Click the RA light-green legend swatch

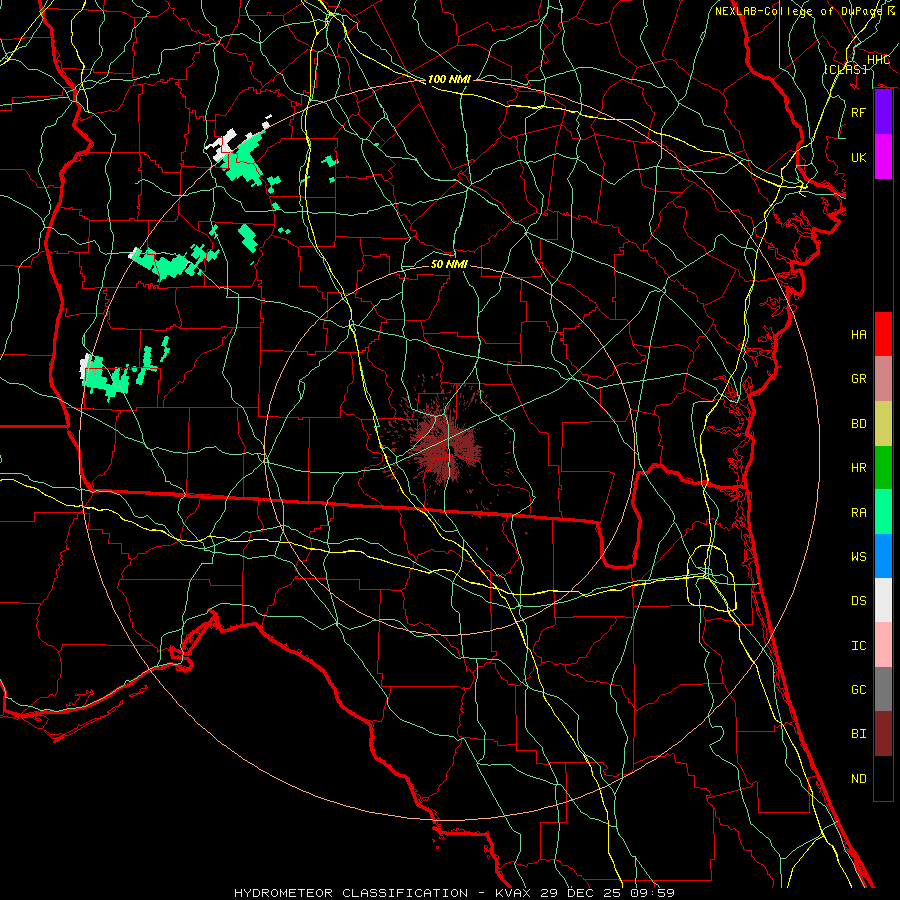pyautogui.click(x=883, y=512)
